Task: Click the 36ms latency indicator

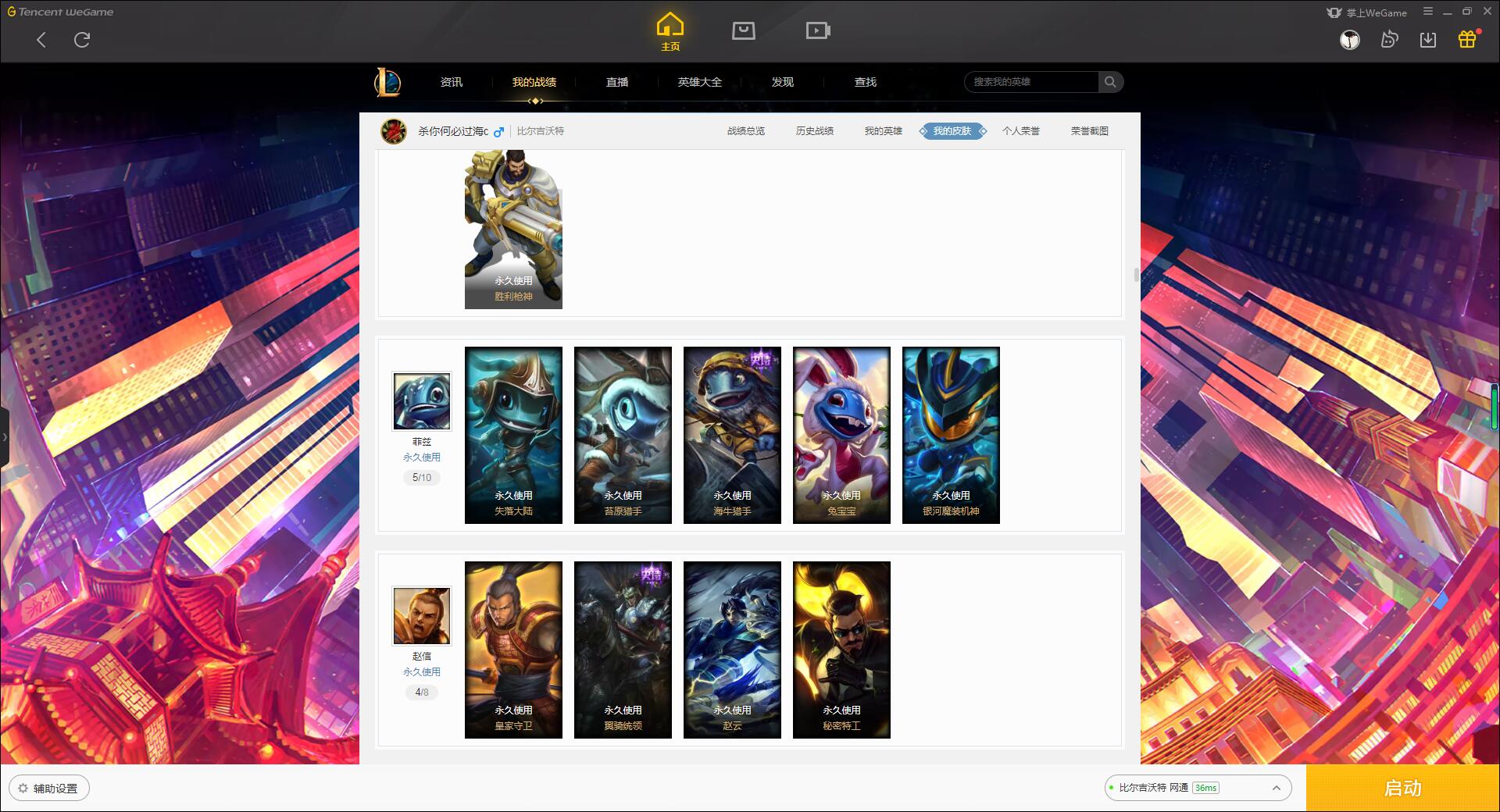Action: pyautogui.click(x=1205, y=788)
